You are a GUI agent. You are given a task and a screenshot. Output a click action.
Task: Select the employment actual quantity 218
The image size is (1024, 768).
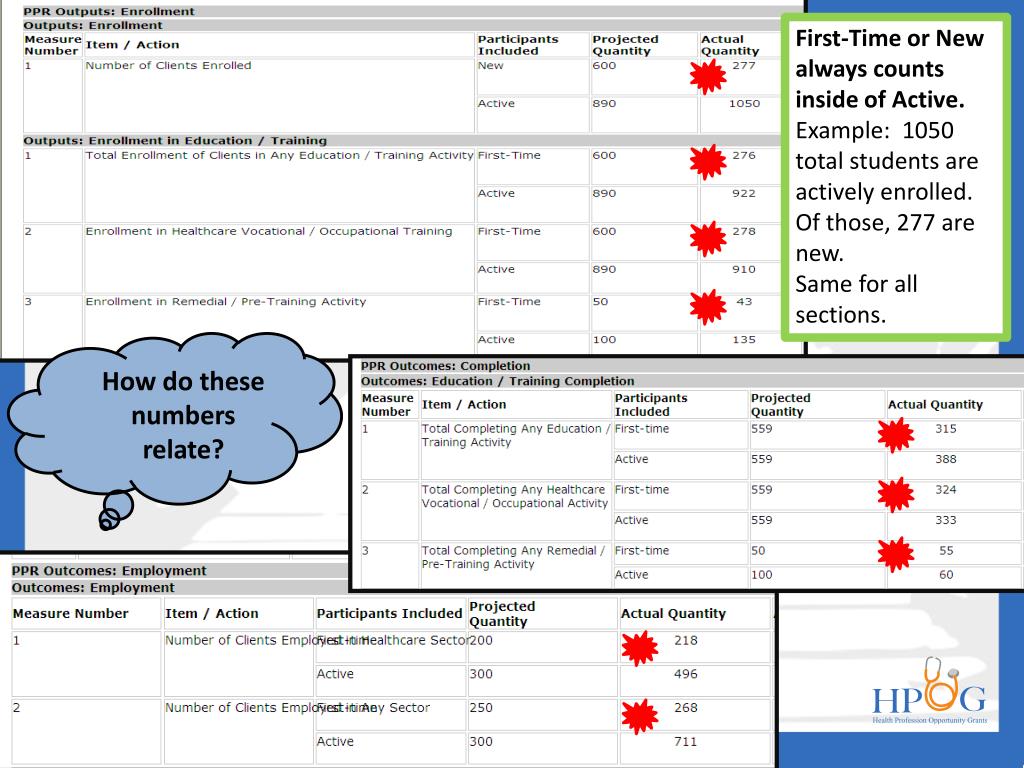click(686, 640)
